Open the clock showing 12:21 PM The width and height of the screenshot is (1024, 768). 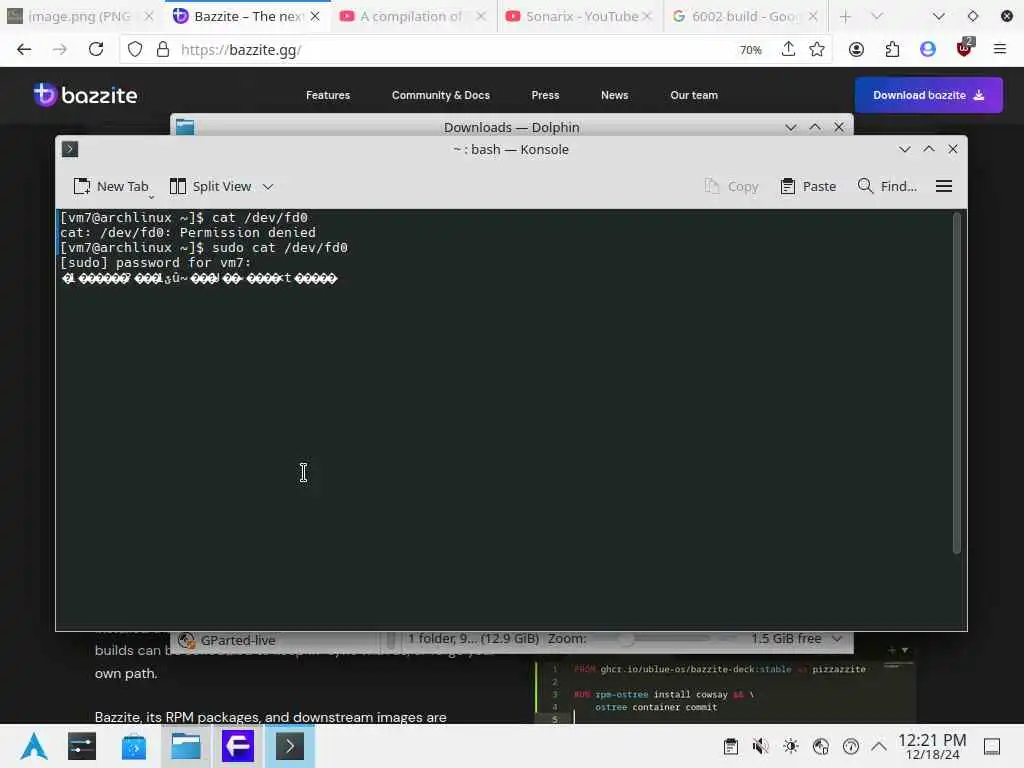point(932,746)
